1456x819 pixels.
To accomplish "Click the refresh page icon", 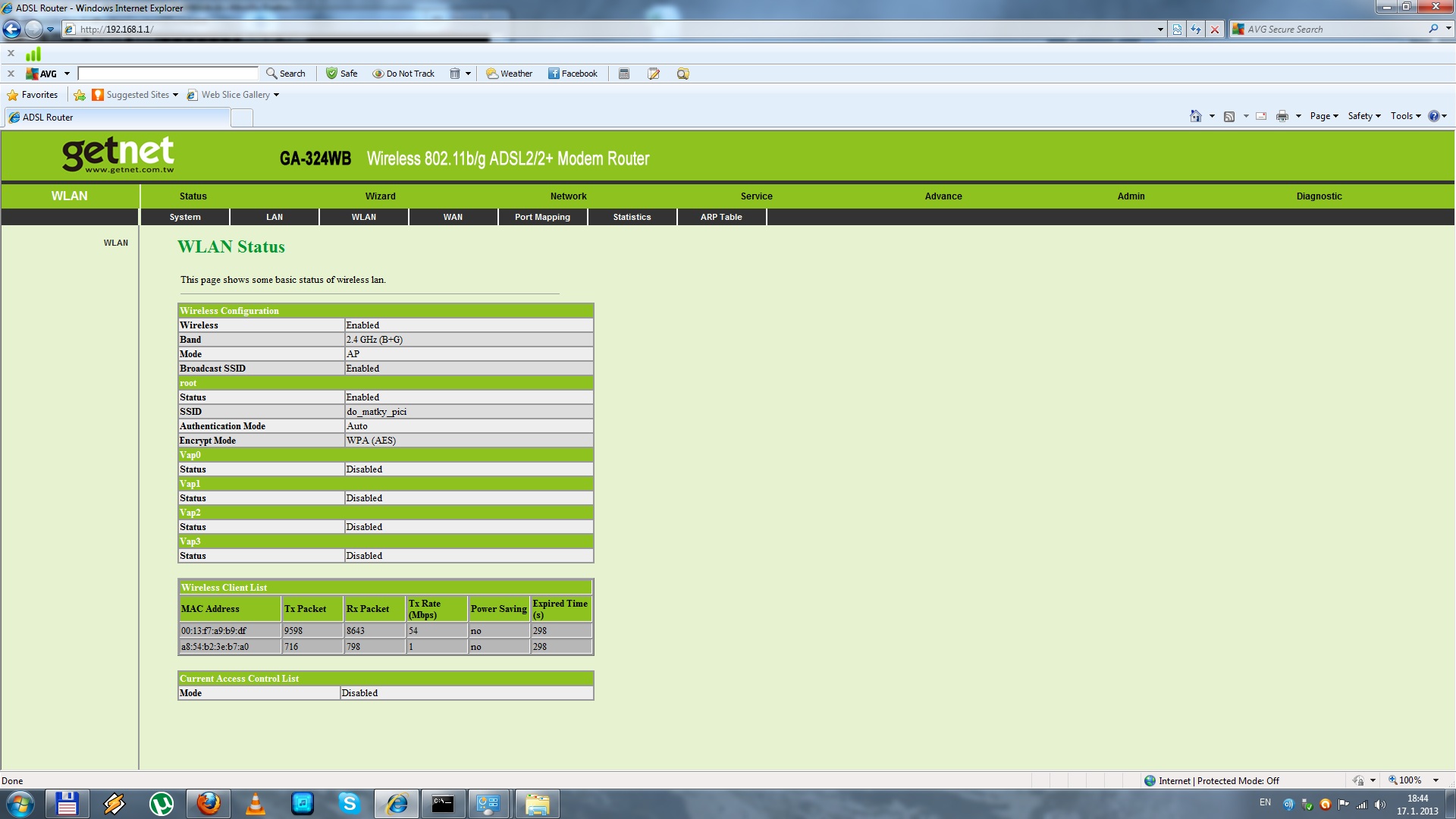I will coord(1196,30).
